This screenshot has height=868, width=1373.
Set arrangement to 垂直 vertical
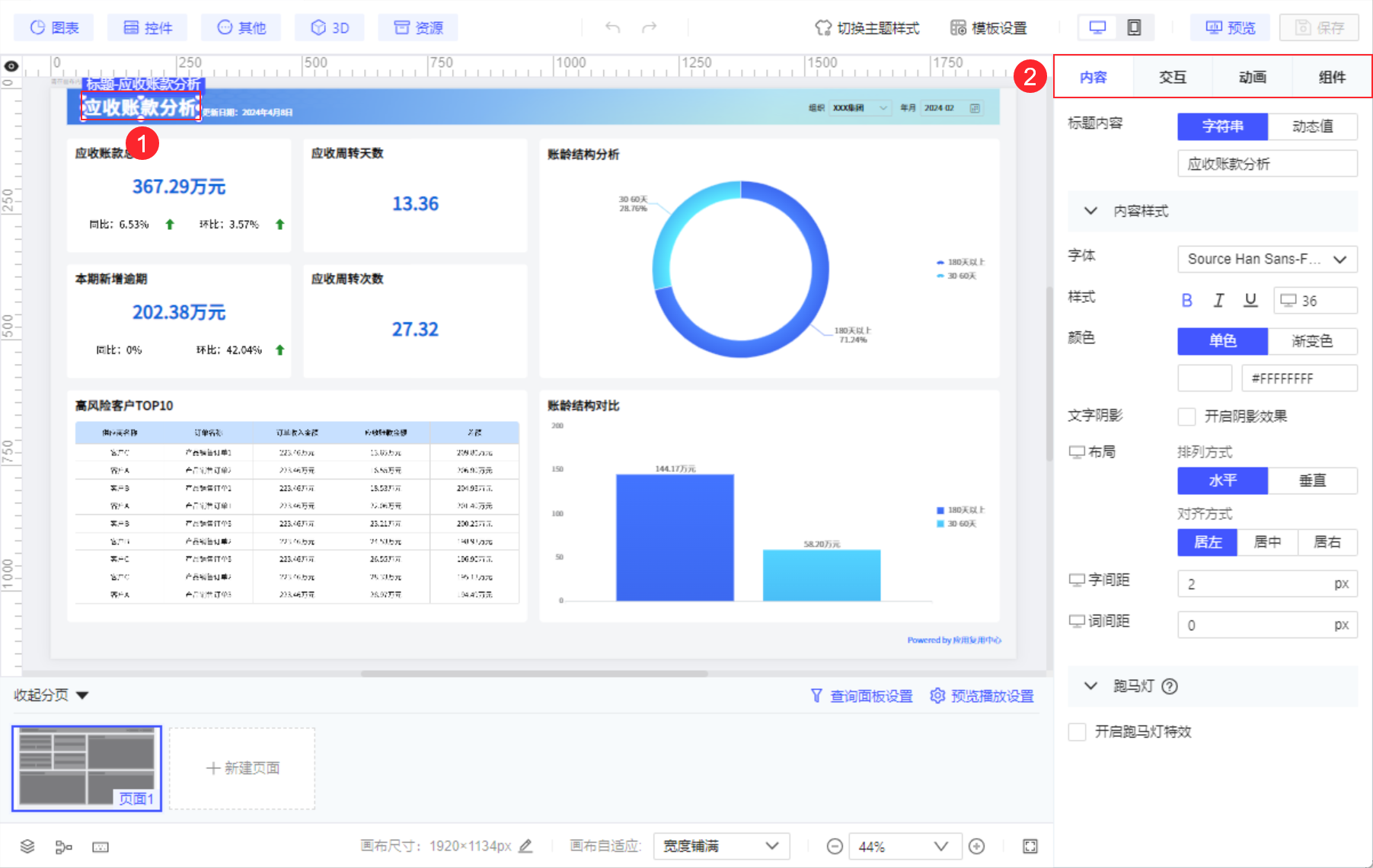[x=1313, y=480]
